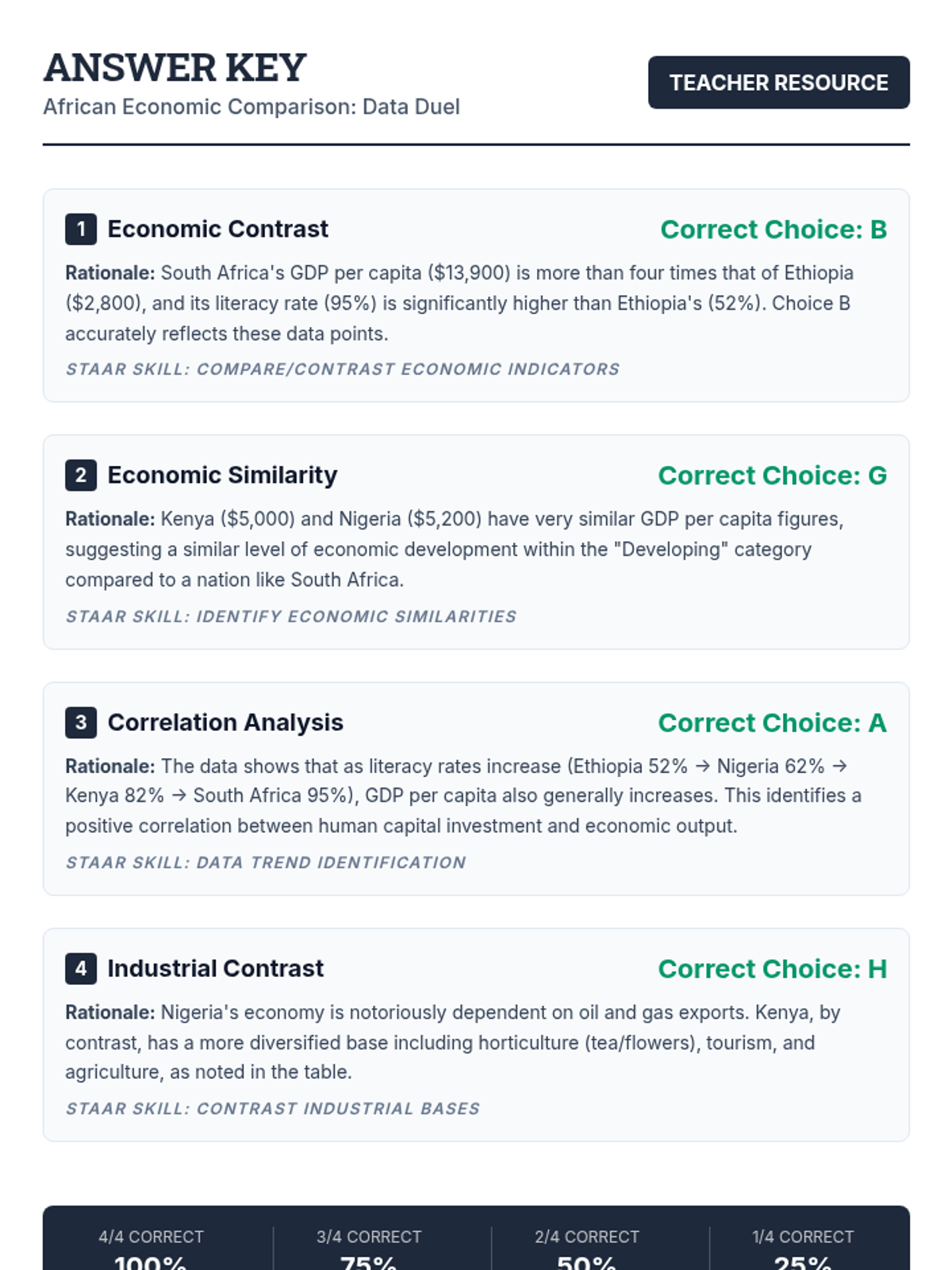Click the 1/4 Correct score column
Viewport: 952px width, 1270px height.
803,1248
